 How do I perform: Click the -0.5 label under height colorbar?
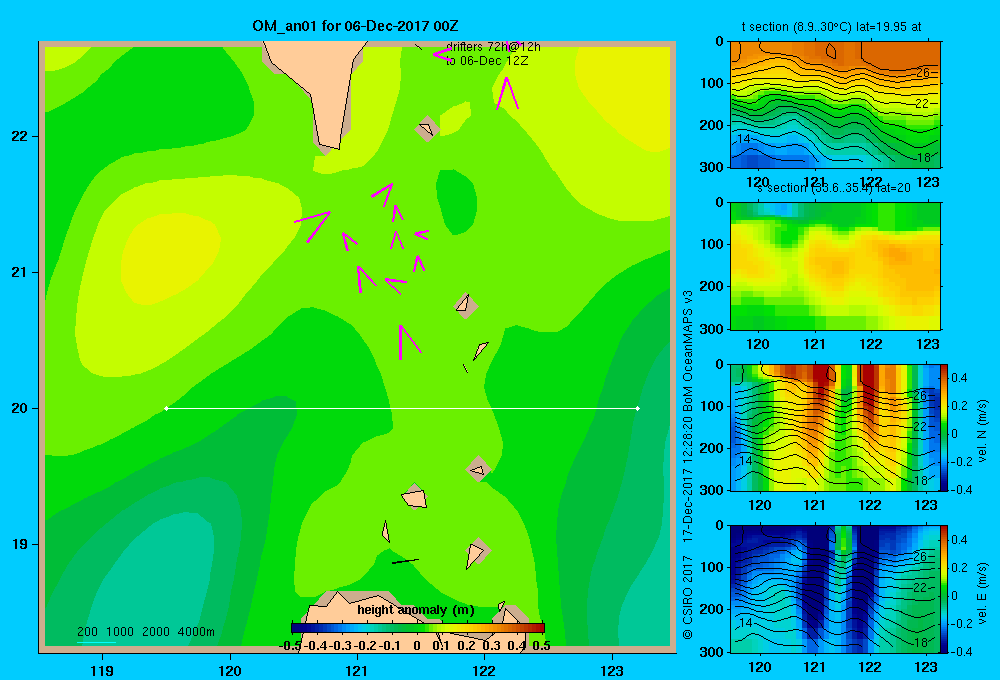click(x=290, y=646)
